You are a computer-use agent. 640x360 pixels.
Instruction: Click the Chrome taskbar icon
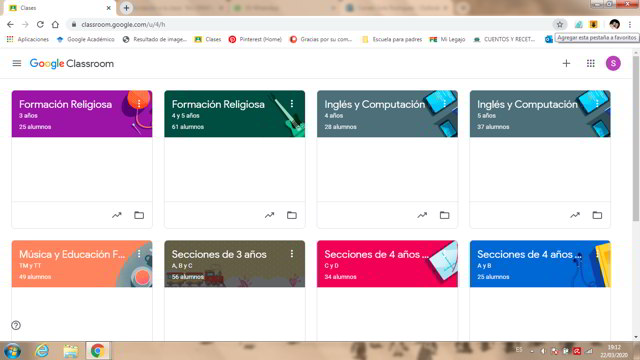click(98, 351)
